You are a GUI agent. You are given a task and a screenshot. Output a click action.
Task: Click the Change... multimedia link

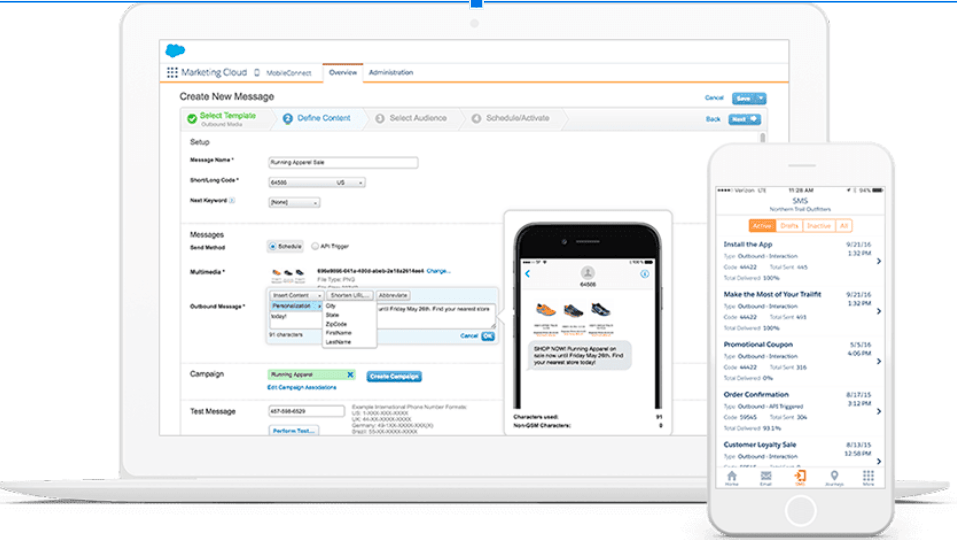pos(438,271)
